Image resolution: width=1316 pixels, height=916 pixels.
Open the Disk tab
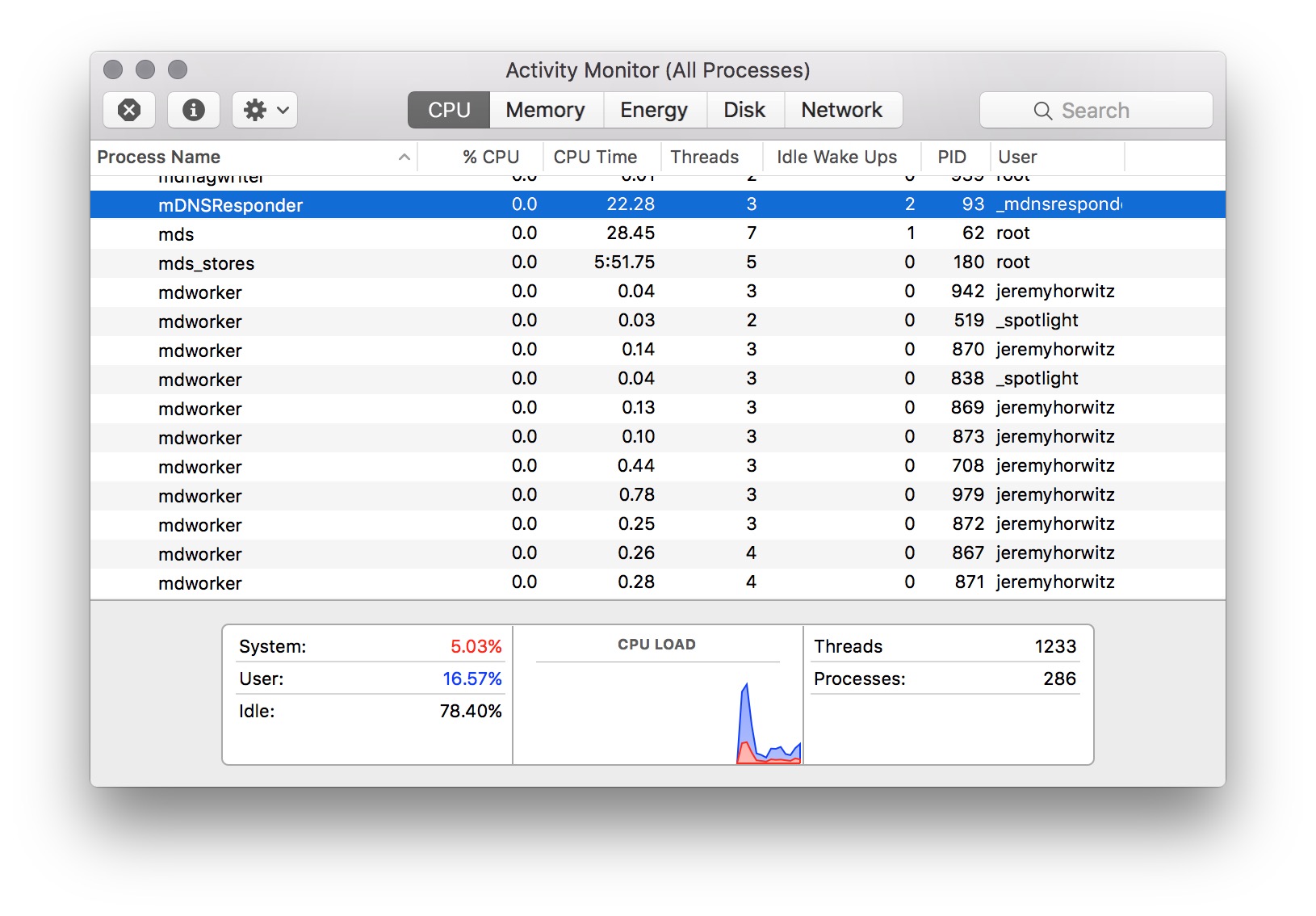[x=744, y=110]
